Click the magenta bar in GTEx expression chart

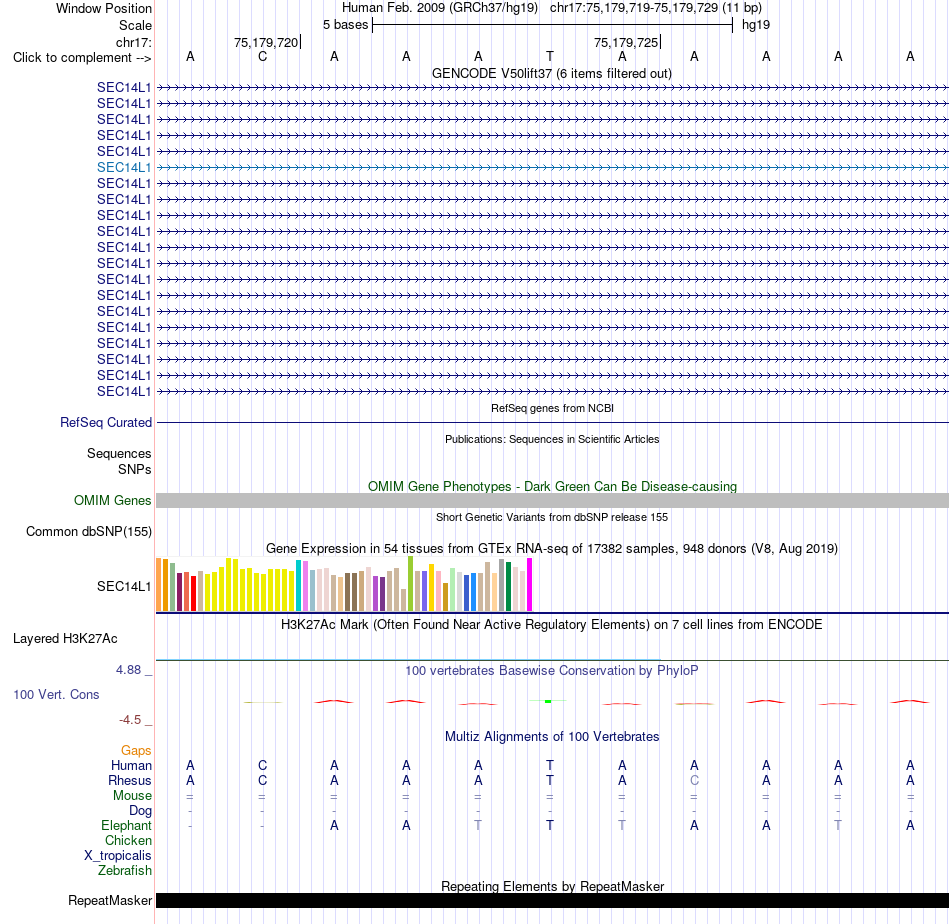click(x=530, y=585)
